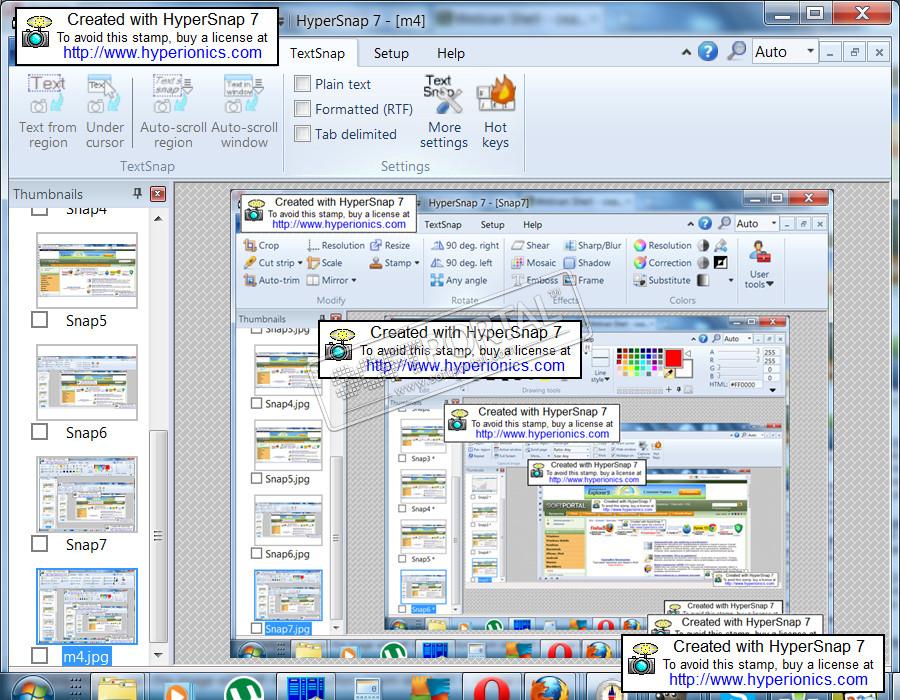This screenshot has height=700, width=900.
Task: Click the m4.jpg file name label
Action: [86, 656]
